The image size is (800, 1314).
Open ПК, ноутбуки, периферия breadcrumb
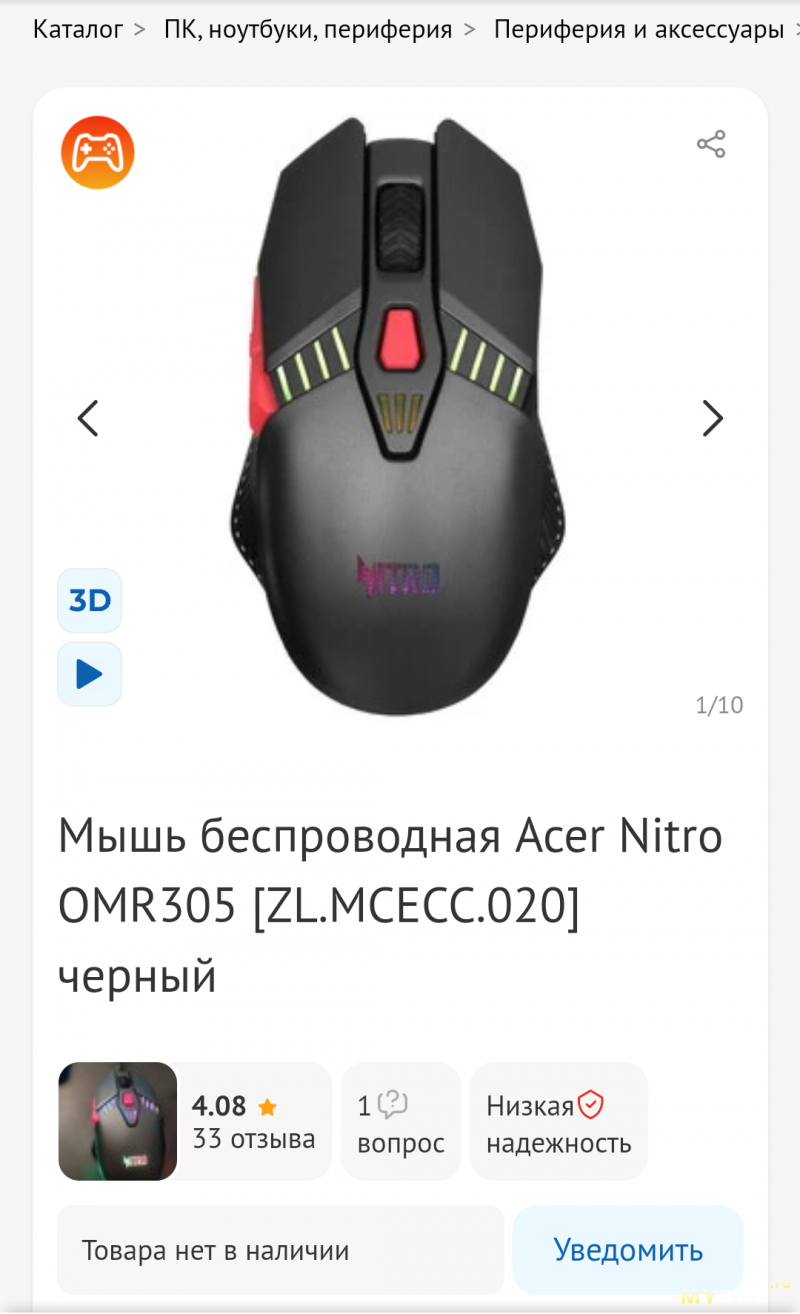[x=308, y=29]
